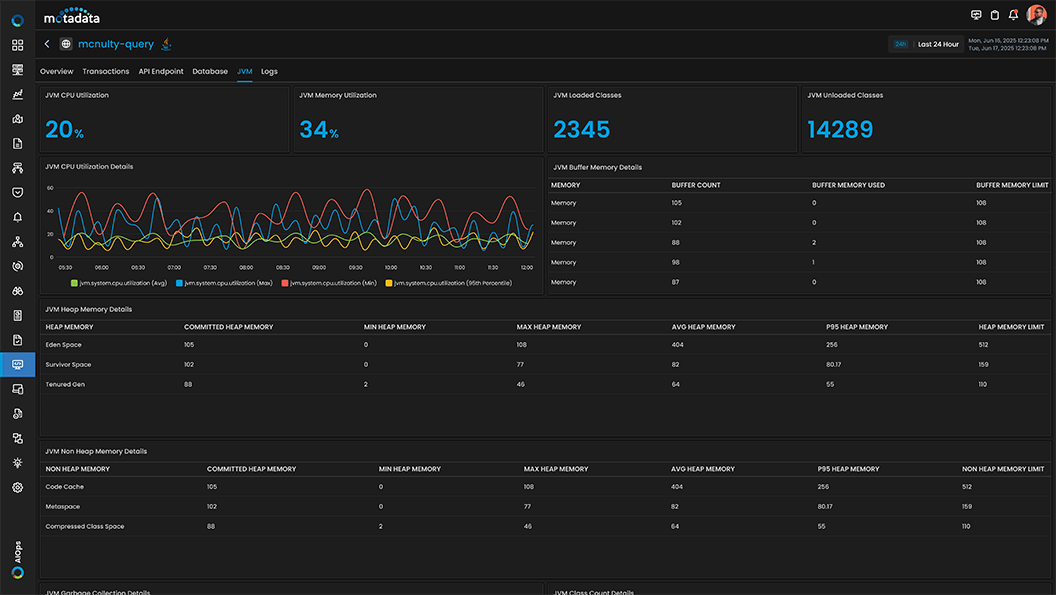Open the monitor/server list sidebar icon
Image resolution: width=1056 pixels, height=595 pixels.
pyautogui.click(x=18, y=70)
